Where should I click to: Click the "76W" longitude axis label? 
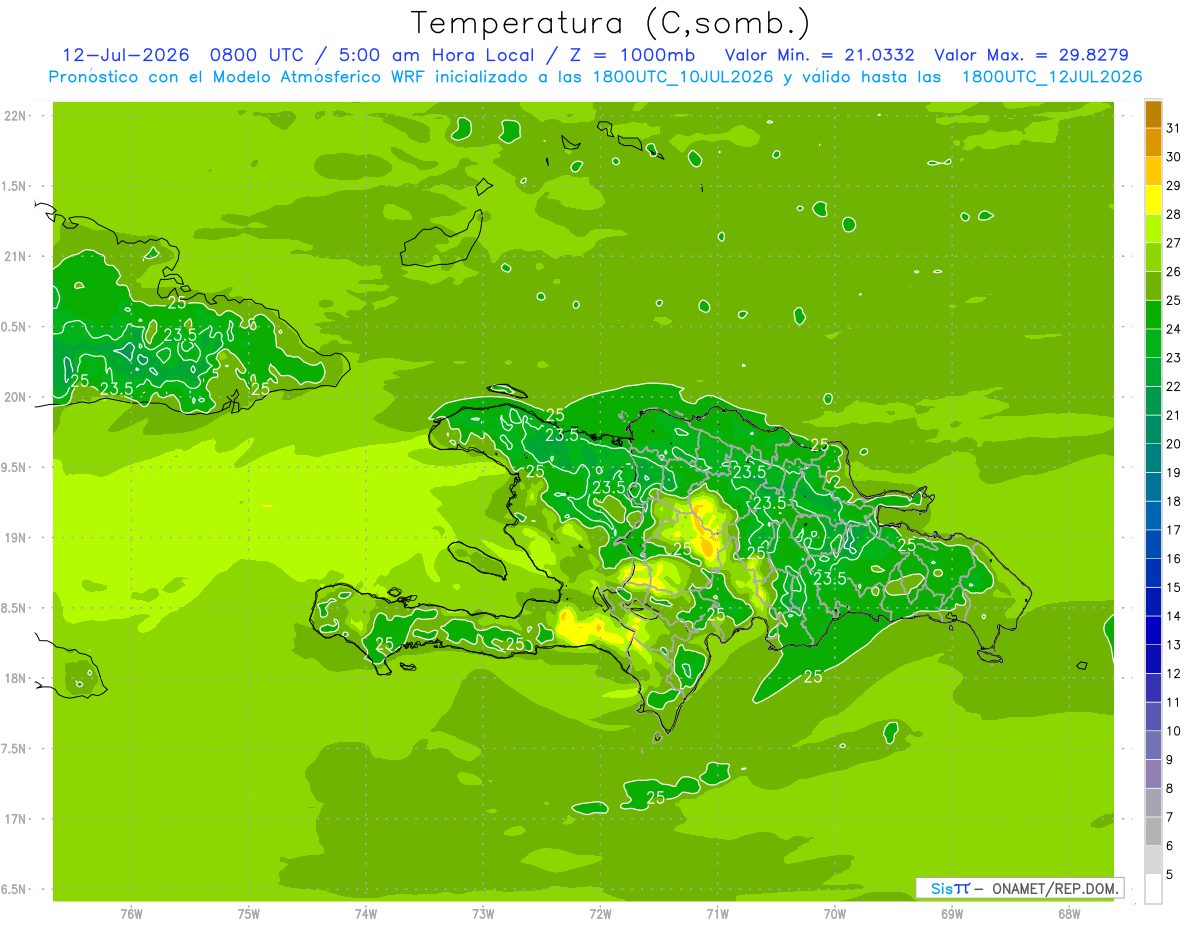(x=131, y=914)
